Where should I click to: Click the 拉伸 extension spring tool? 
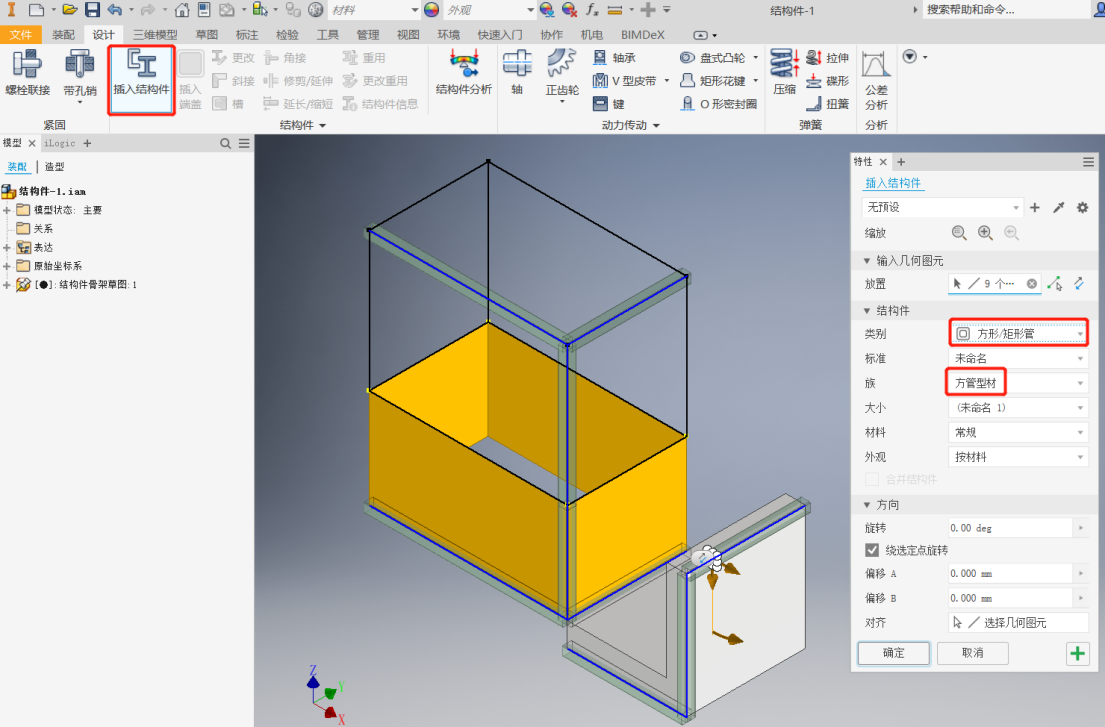coord(827,58)
